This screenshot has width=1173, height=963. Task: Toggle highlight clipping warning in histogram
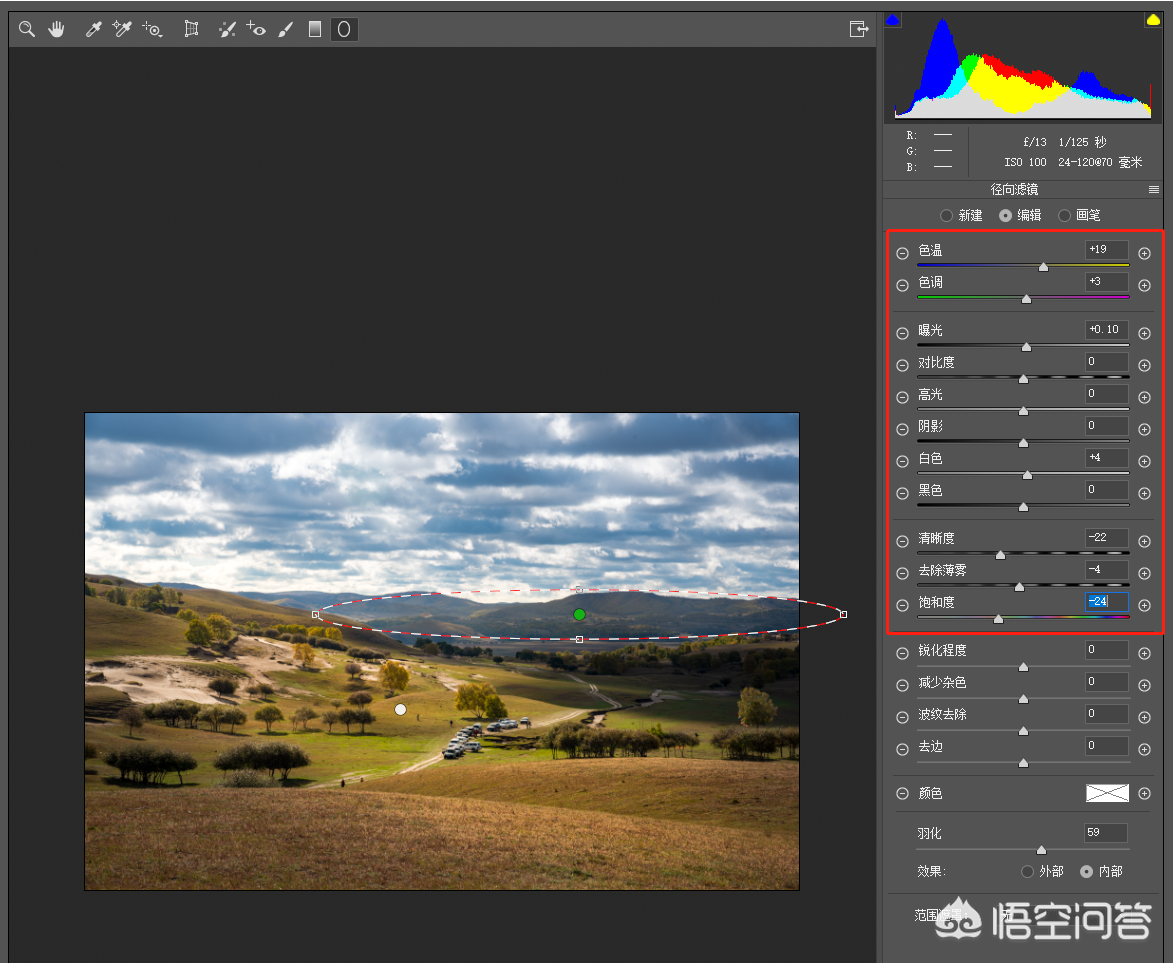click(x=1153, y=20)
